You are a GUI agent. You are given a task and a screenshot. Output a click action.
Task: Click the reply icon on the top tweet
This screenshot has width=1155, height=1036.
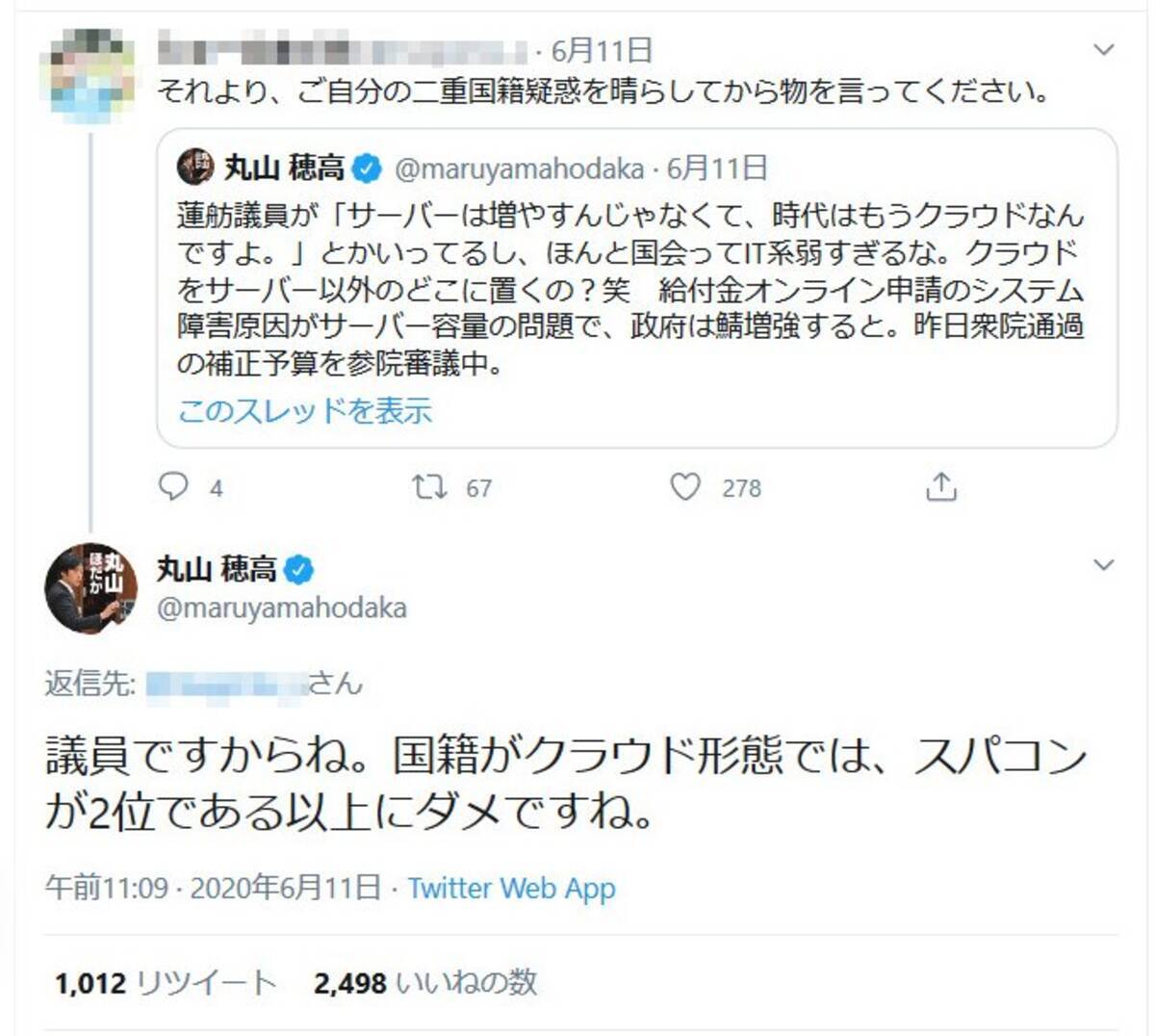(173, 487)
